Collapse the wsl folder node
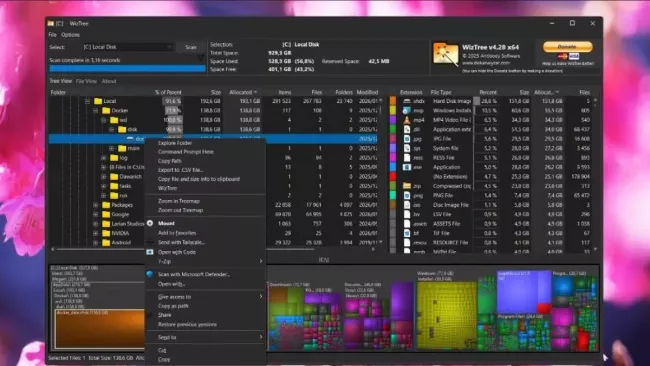Image resolution: width=650 pixels, height=366 pixels. (x=104, y=120)
